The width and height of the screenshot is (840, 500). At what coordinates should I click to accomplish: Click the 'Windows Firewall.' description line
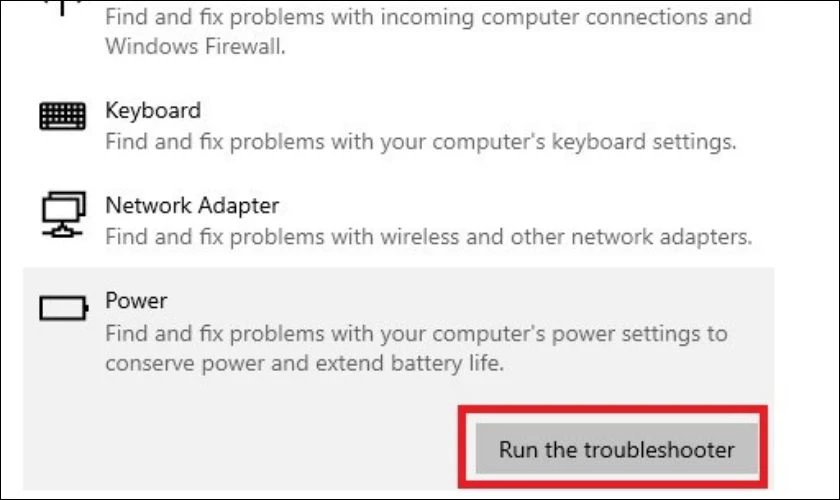[195, 47]
